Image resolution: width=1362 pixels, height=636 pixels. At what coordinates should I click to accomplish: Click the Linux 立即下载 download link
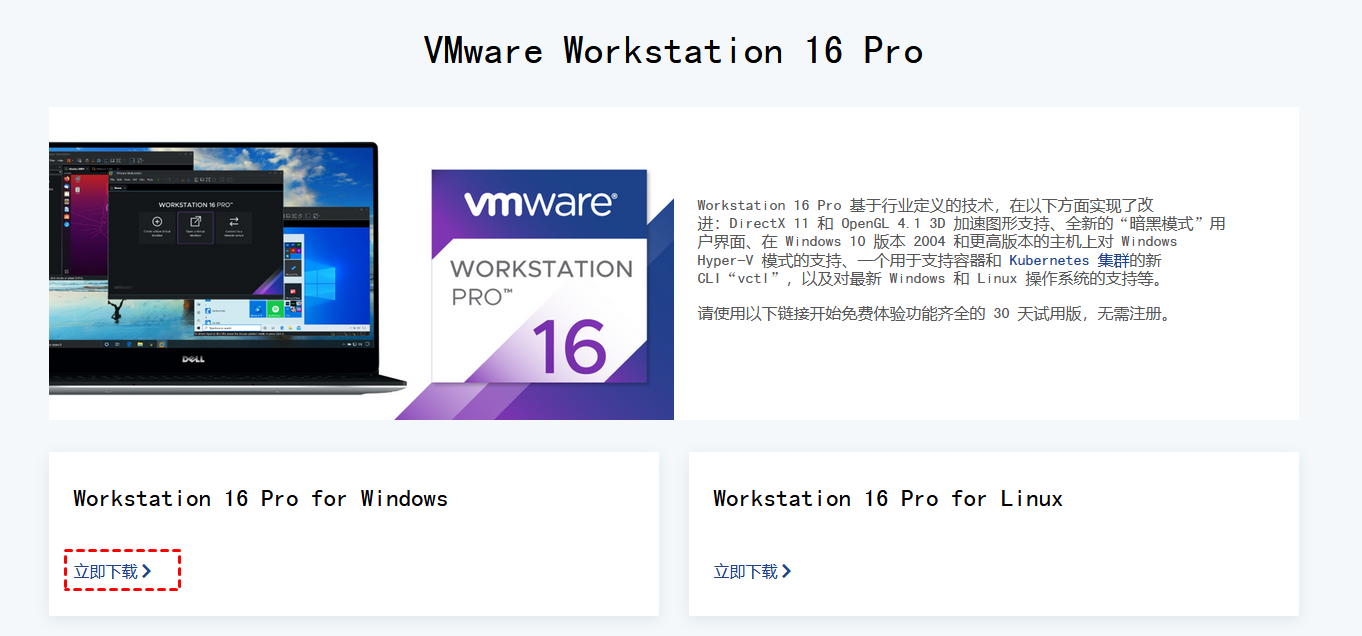752,571
